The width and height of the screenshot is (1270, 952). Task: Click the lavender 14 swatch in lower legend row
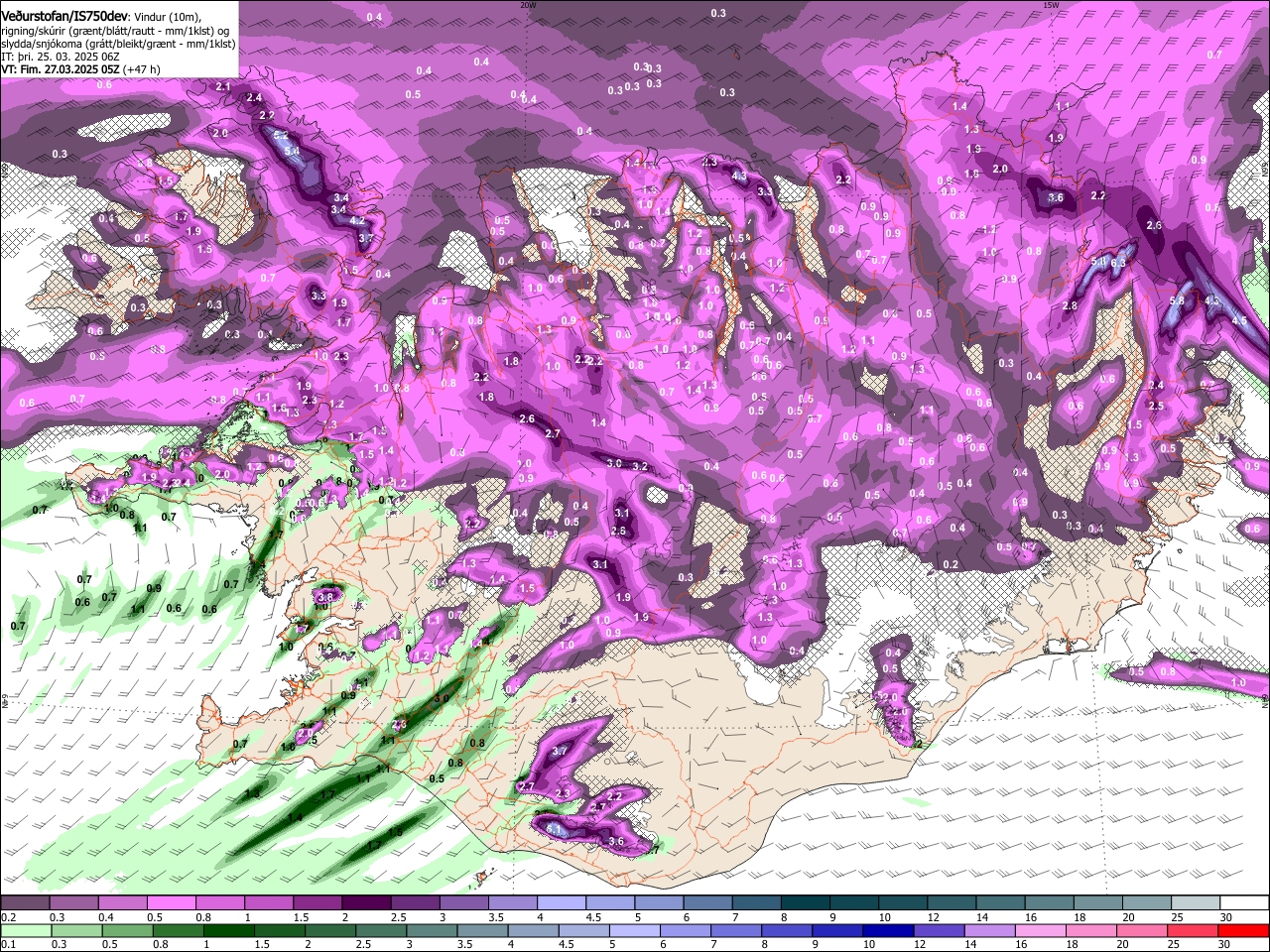coord(989,931)
